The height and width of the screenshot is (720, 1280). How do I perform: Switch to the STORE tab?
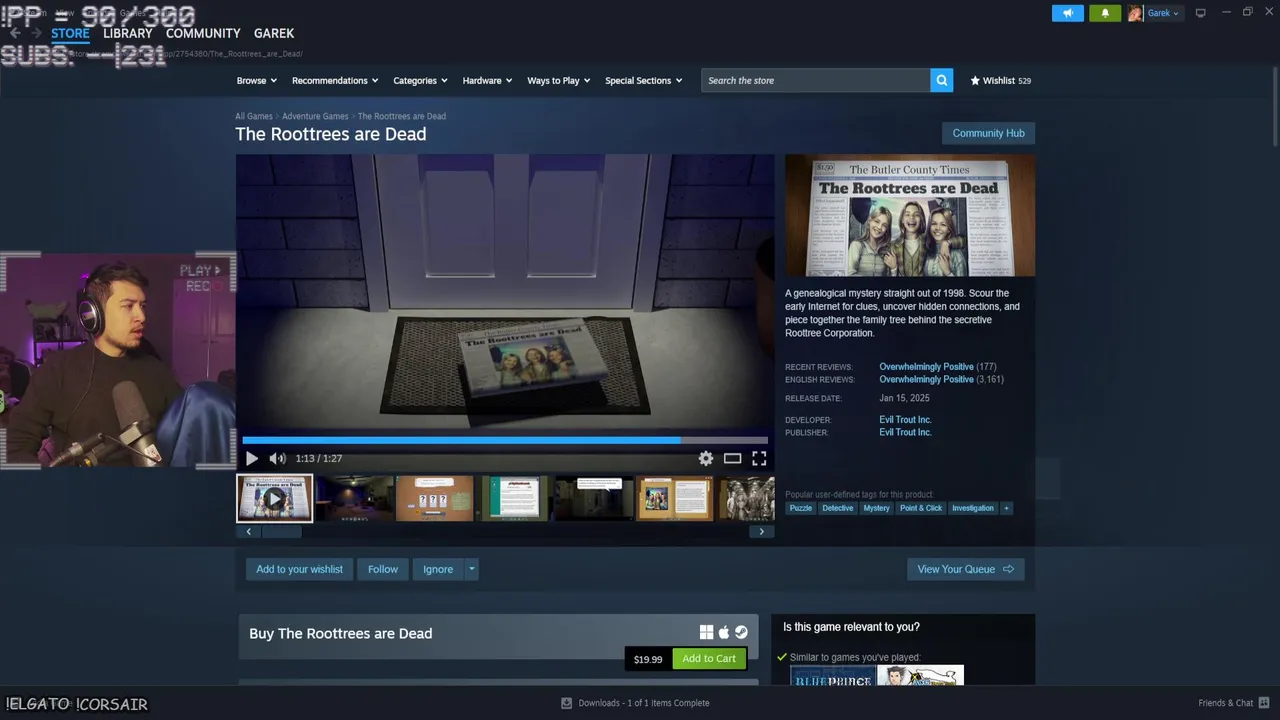70,33
